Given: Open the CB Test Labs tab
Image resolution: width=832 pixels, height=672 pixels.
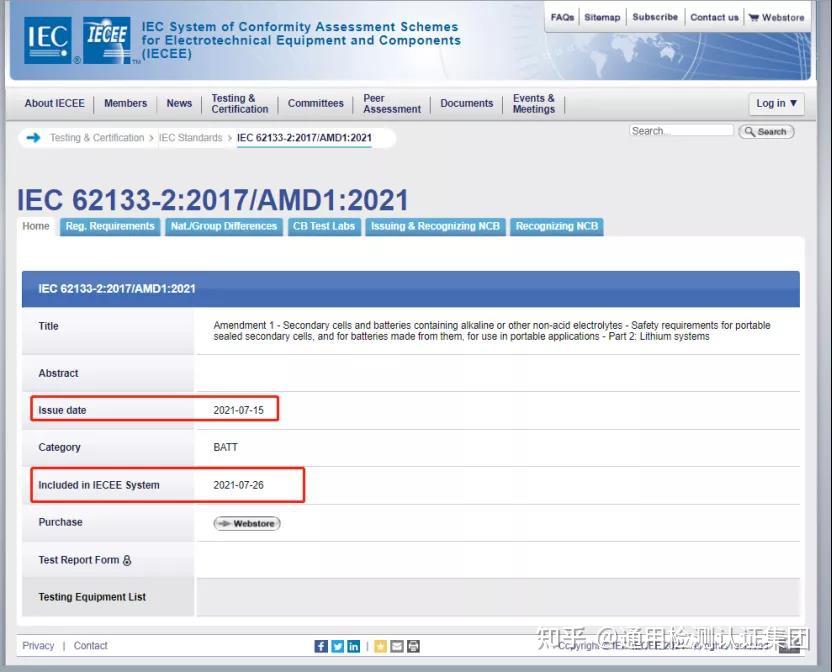Looking at the screenshot, I should coord(324,226).
